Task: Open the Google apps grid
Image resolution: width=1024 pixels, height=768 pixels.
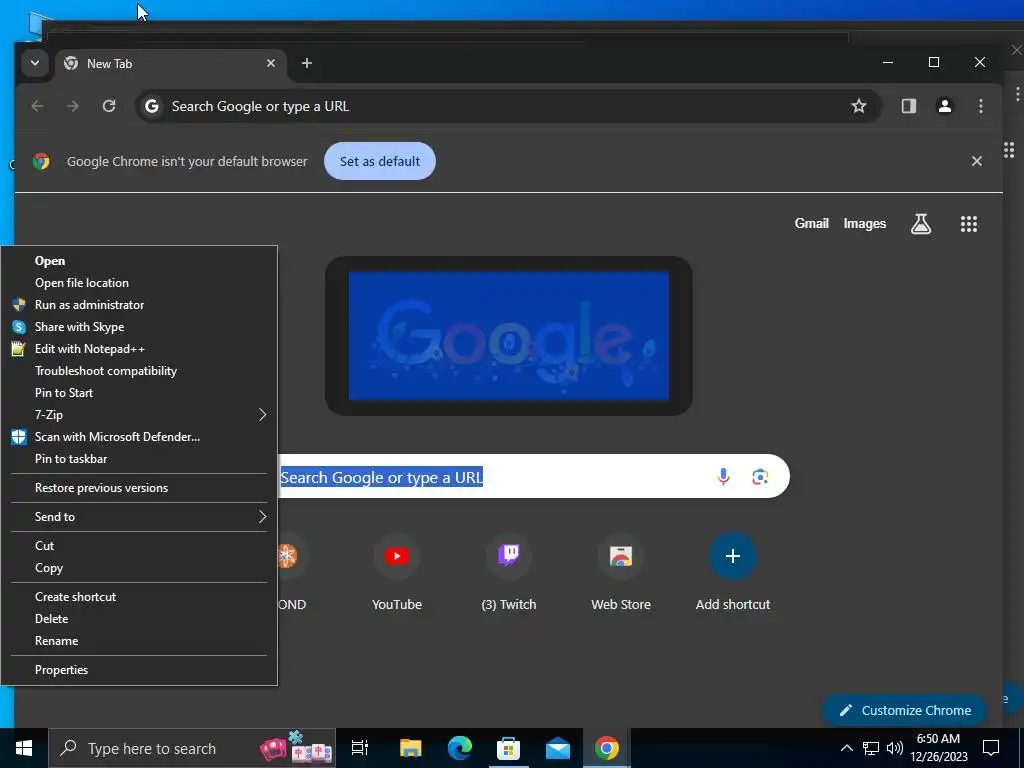Action: pyautogui.click(x=968, y=224)
